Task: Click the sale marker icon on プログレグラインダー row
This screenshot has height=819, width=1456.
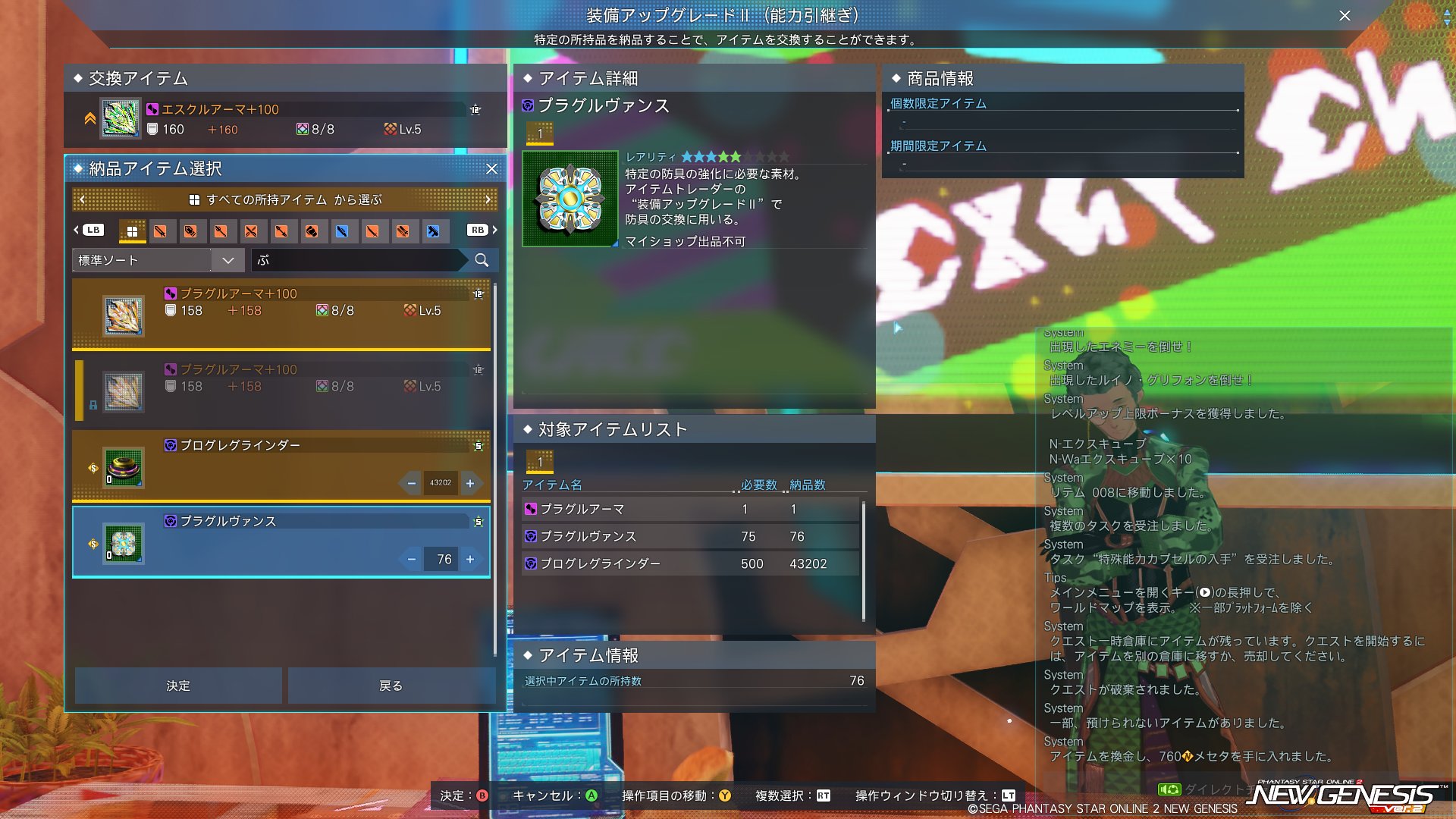Action: 93,468
